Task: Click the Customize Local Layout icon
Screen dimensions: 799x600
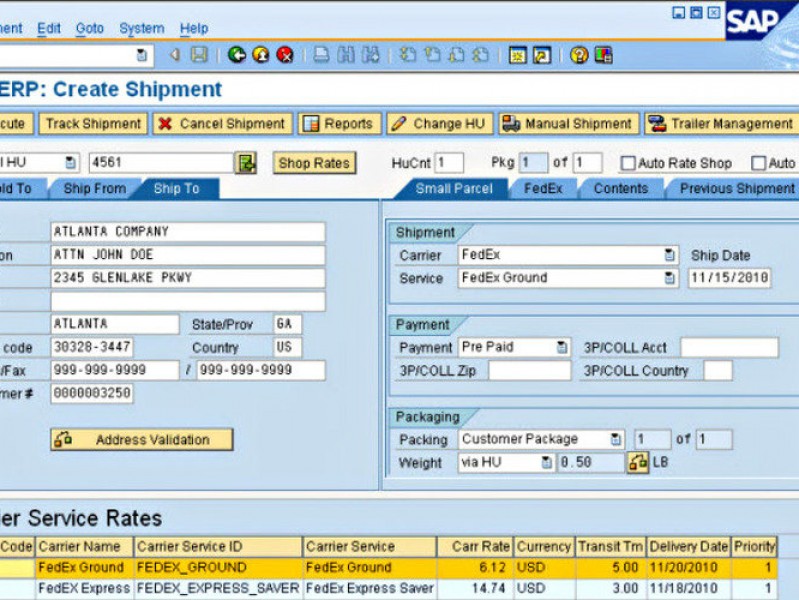Action: point(603,55)
